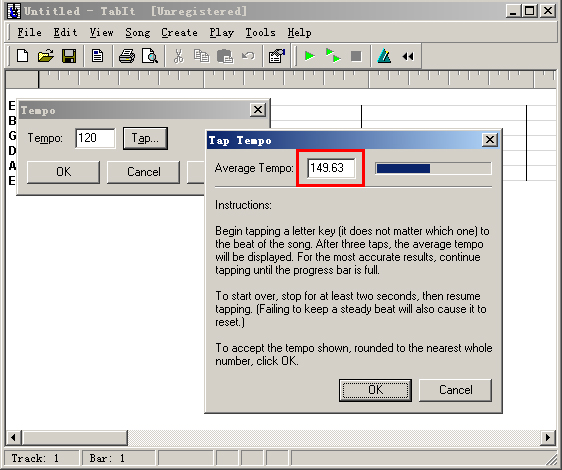The width and height of the screenshot is (562, 470).
Task: Click the green Play button in the toolbar
Action: 309,56
